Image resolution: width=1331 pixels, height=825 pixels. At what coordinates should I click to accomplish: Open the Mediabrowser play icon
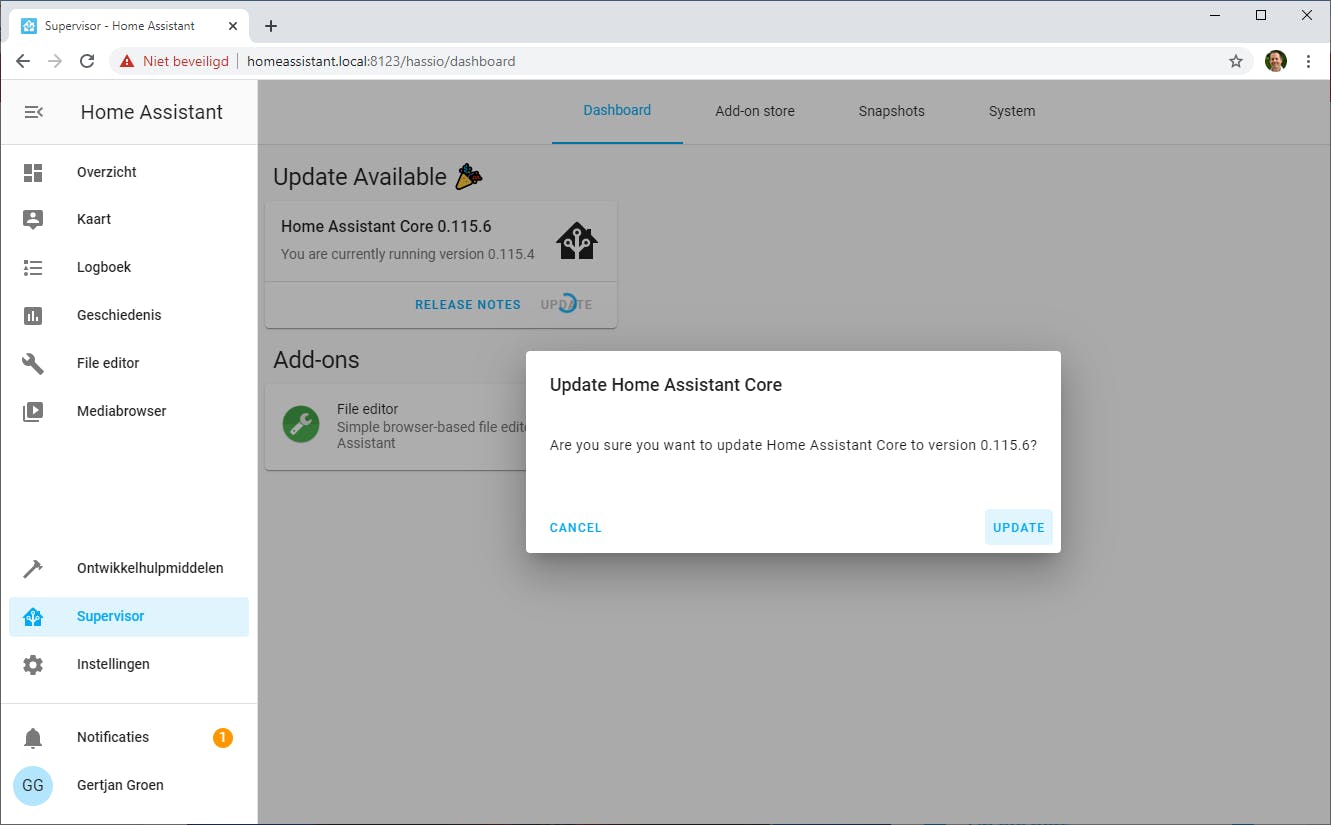pyautogui.click(x=33, y=411)
